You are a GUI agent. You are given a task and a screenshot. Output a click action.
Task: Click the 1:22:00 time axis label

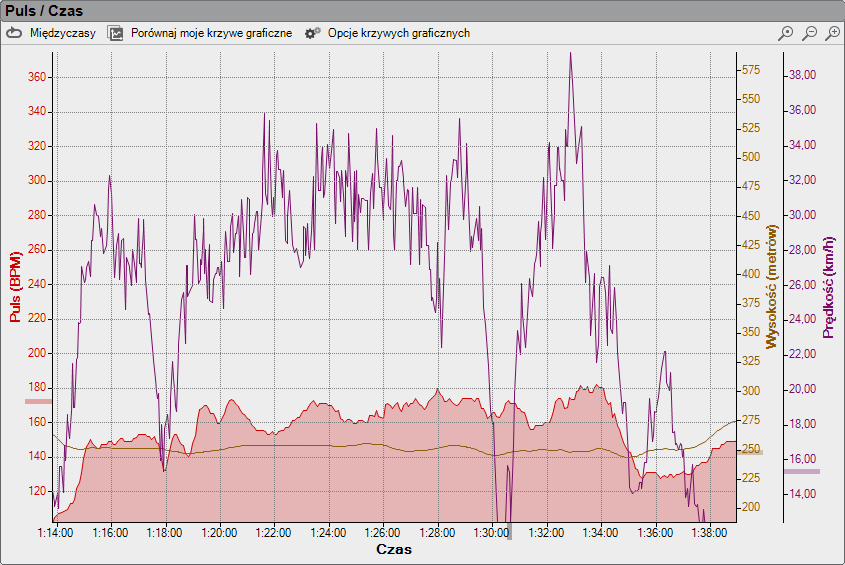click(x=272, y=533)
